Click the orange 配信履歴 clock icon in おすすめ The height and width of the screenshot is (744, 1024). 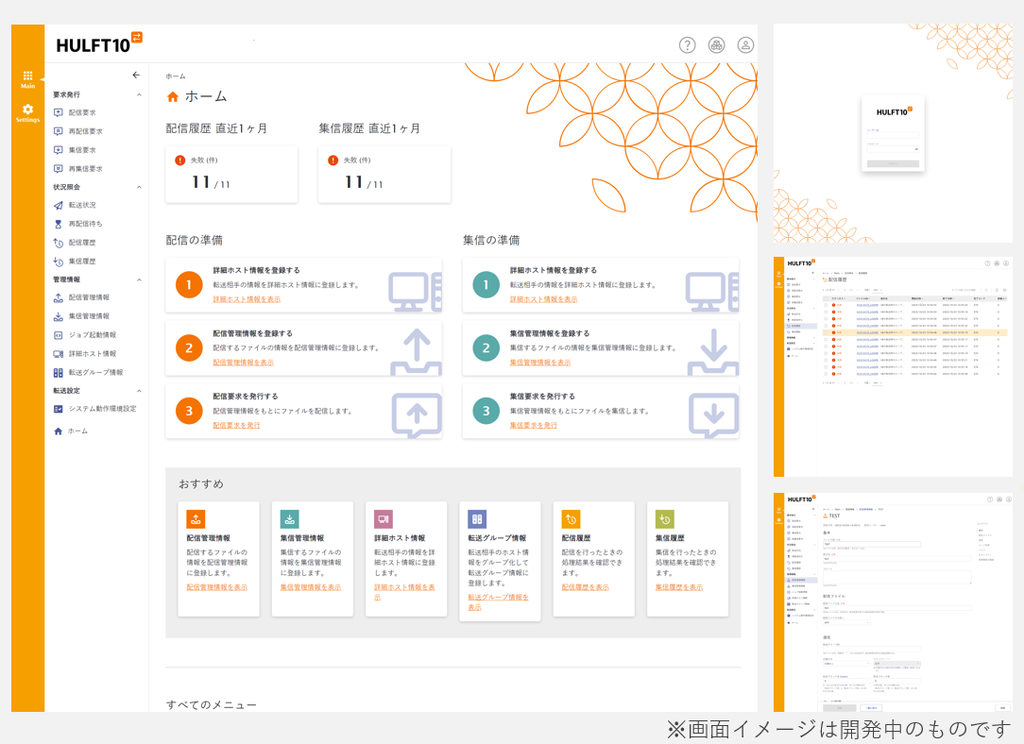pos(571,519)
